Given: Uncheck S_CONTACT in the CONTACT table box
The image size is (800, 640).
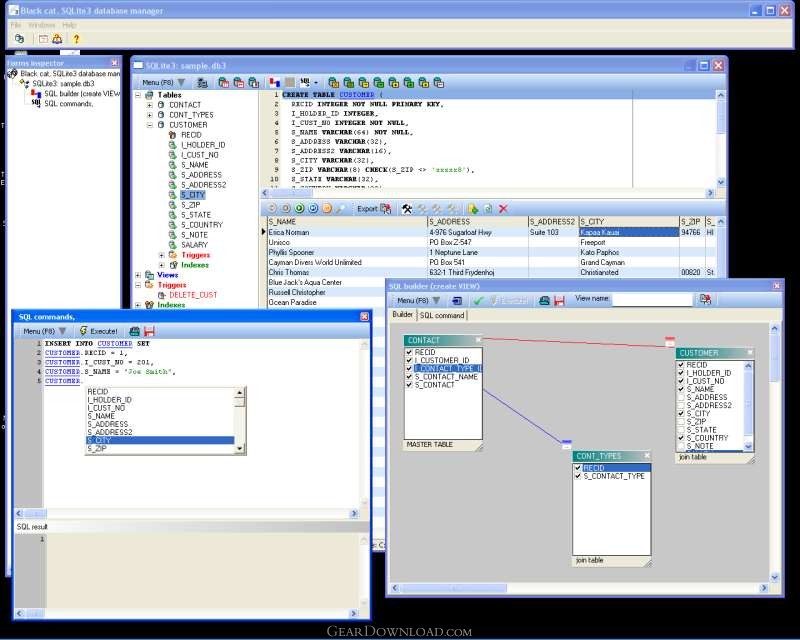Looking at the screenshot, I should [409, 385].
